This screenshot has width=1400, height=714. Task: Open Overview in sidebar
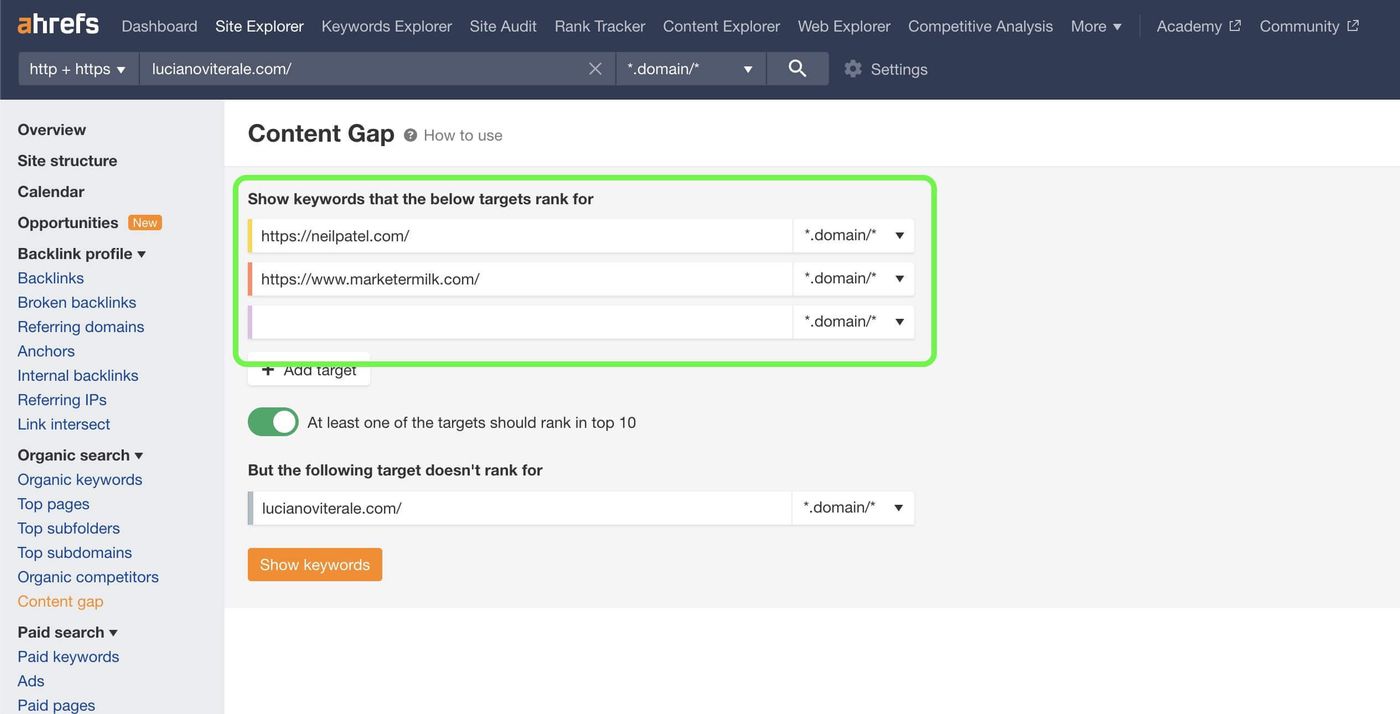52,130
